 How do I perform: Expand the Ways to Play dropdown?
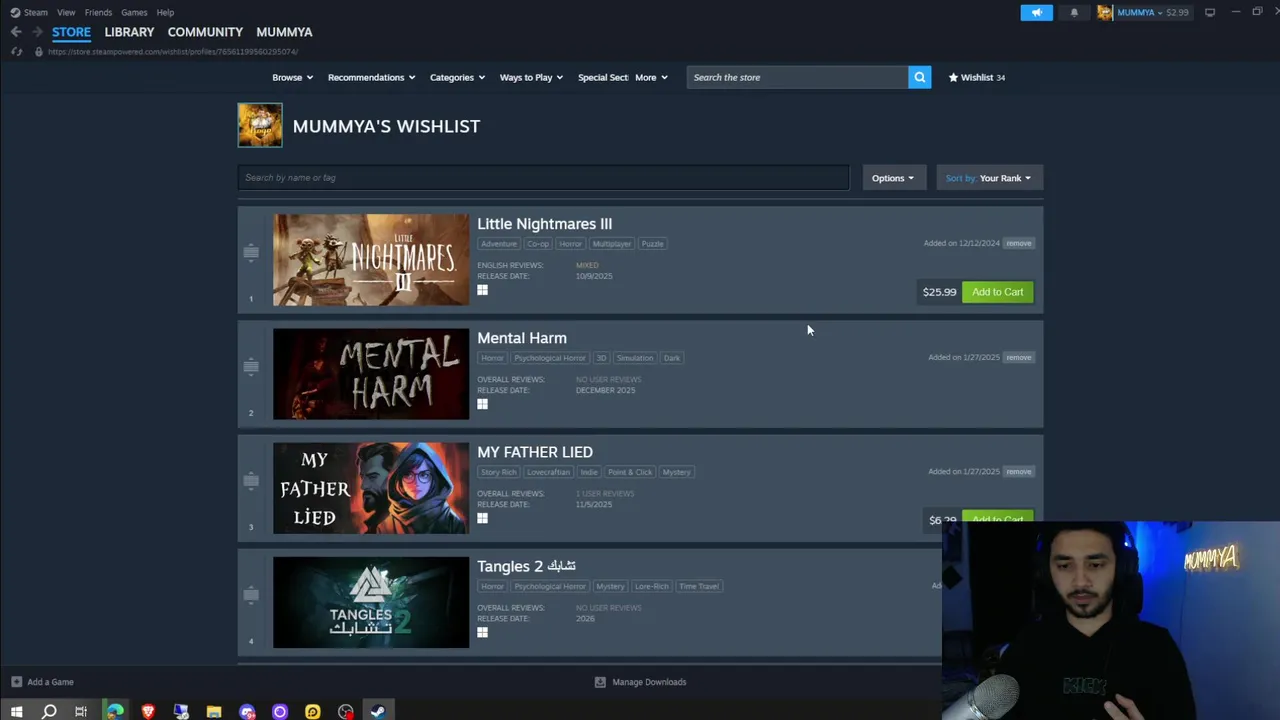pyautogui.click(x=531, y=77)
